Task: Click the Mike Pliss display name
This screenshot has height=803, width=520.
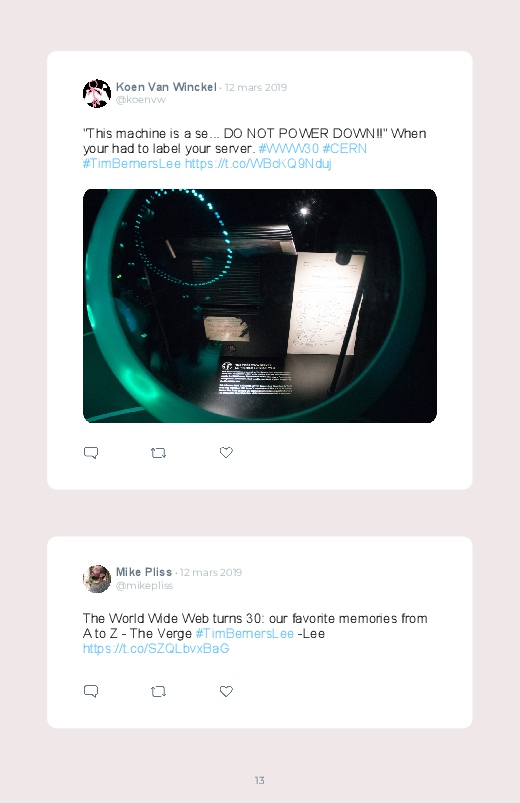Action: click(x=143, y=572)
